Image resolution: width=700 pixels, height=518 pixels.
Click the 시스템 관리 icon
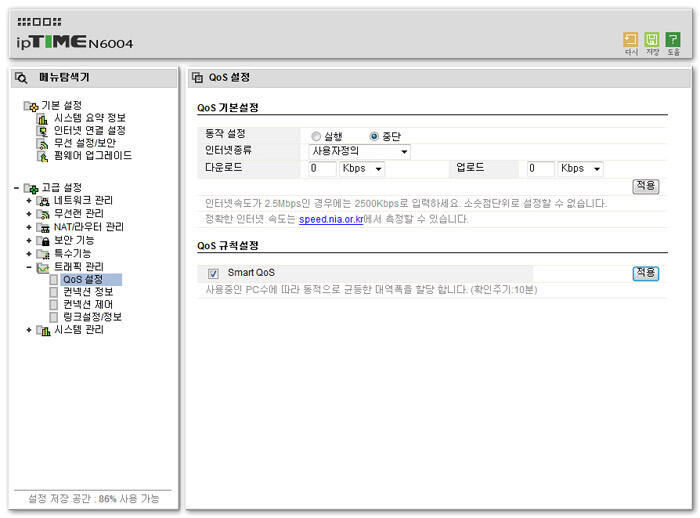click(43, 330)
